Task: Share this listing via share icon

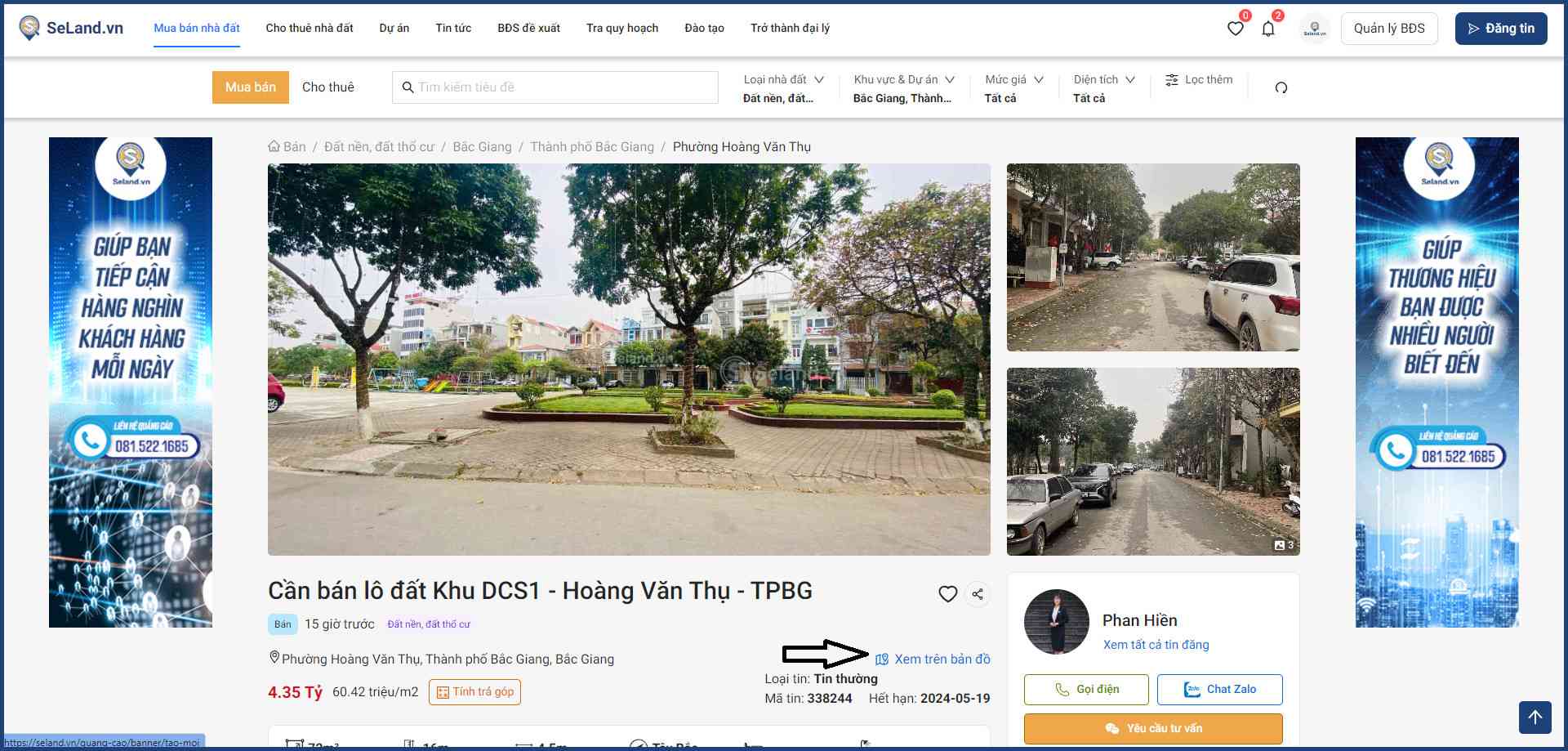Action: 978,594
